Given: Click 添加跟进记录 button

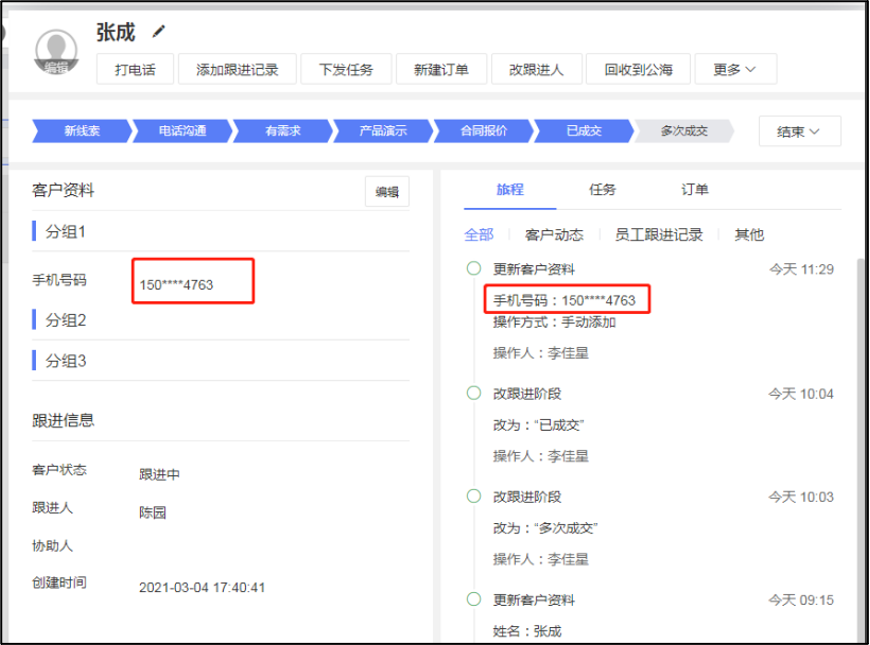Looking at the screenshot, I should pyautogui.click(x=237, y=69).
